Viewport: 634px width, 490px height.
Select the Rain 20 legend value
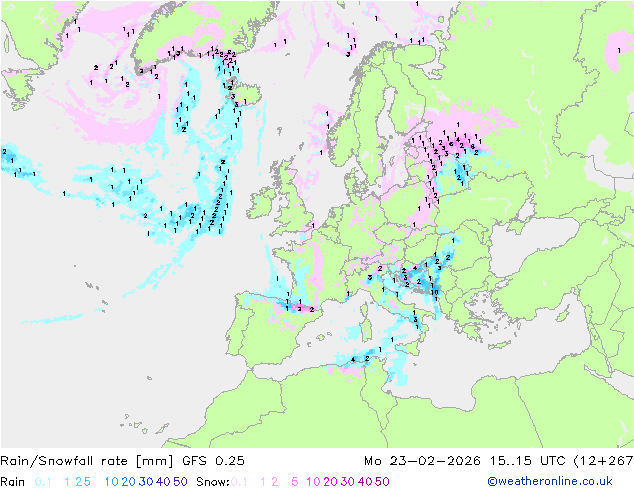129,482
